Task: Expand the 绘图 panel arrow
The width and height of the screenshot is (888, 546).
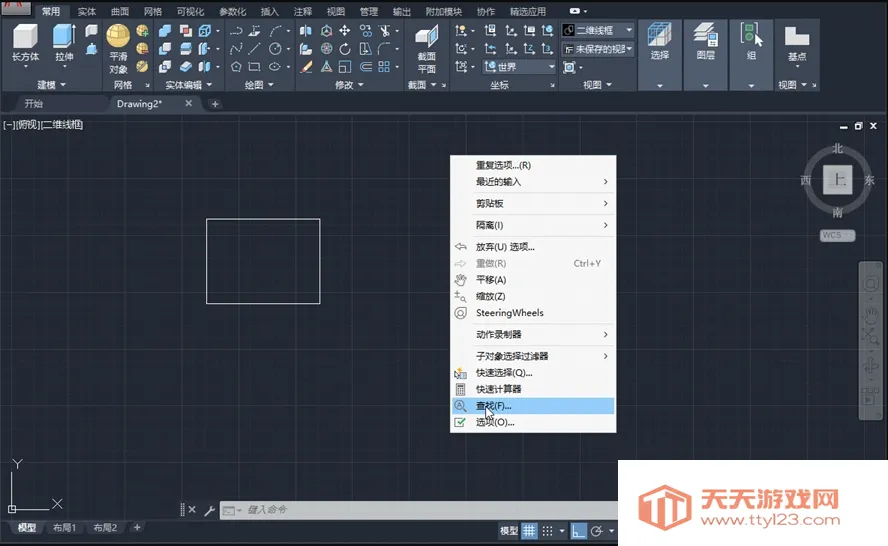Action: [x=271, y=85]
